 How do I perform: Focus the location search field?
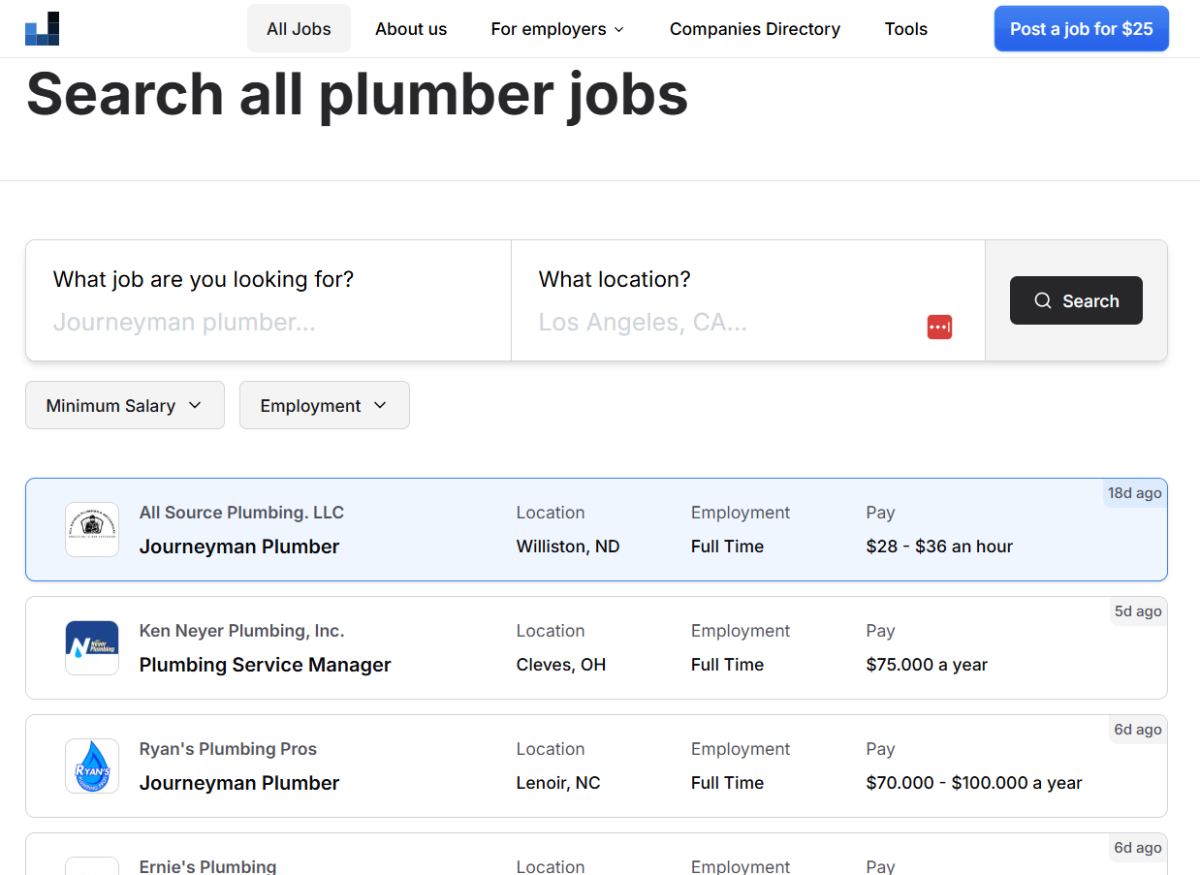pyautogui.click(x=730, y=322)
